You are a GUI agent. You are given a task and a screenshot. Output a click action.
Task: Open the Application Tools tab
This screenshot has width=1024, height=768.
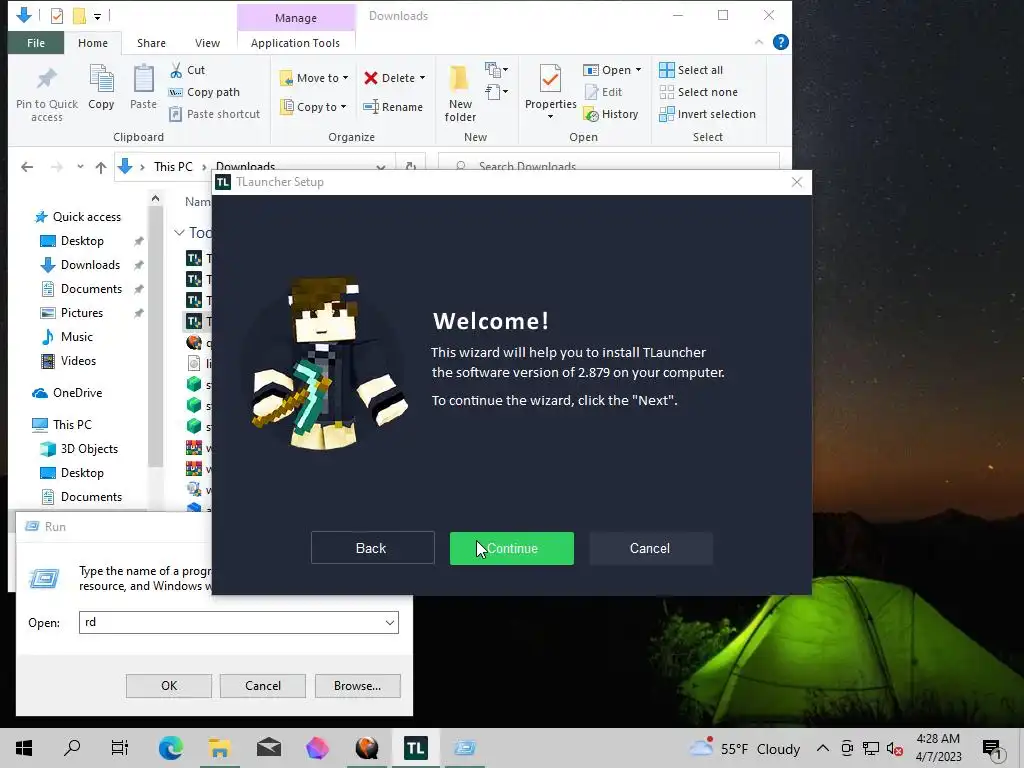click(295, 43)
